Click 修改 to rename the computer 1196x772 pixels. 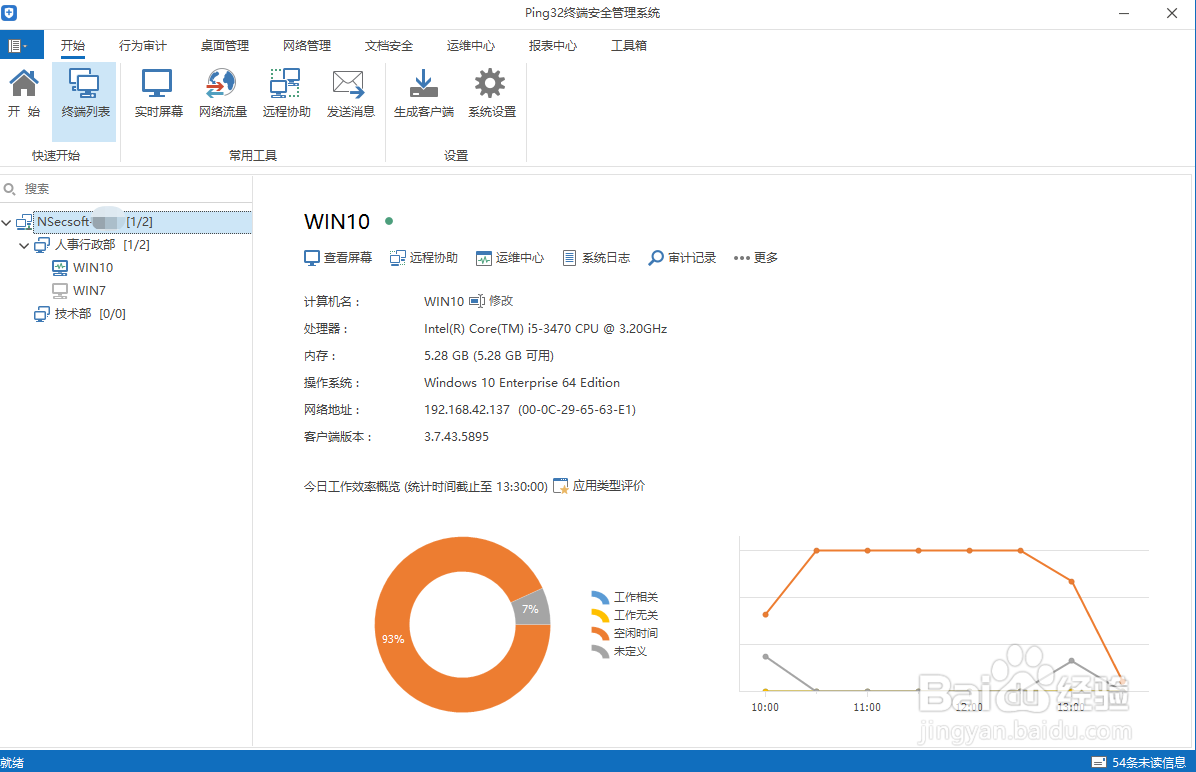pyautogui.click(x=491, y=301)
